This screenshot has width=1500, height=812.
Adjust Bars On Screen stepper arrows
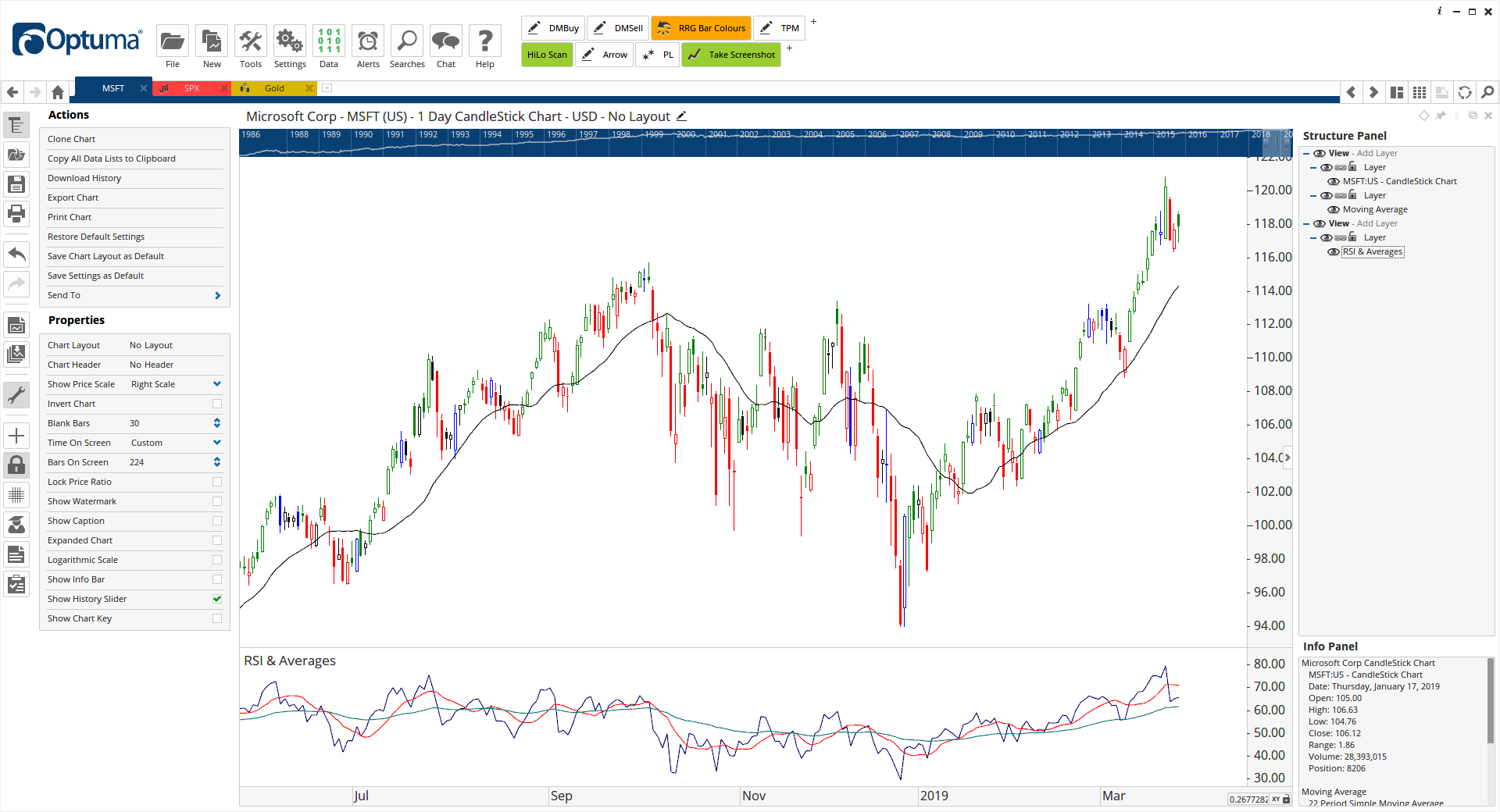[217, 462]
